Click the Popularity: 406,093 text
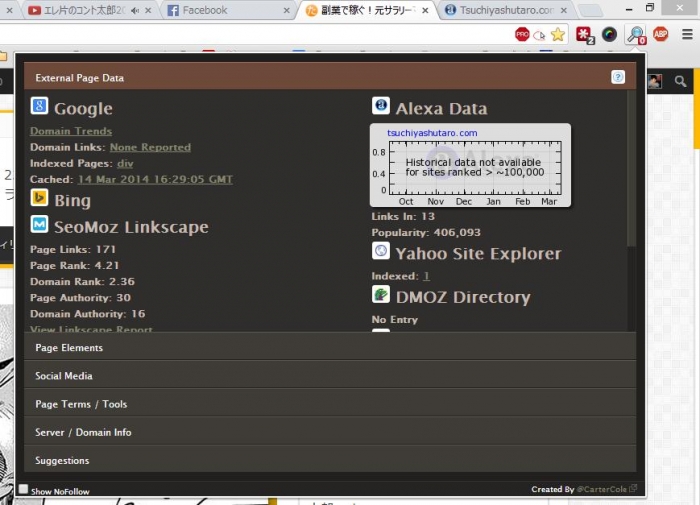 pyautogui.click(x=426, y=232)
